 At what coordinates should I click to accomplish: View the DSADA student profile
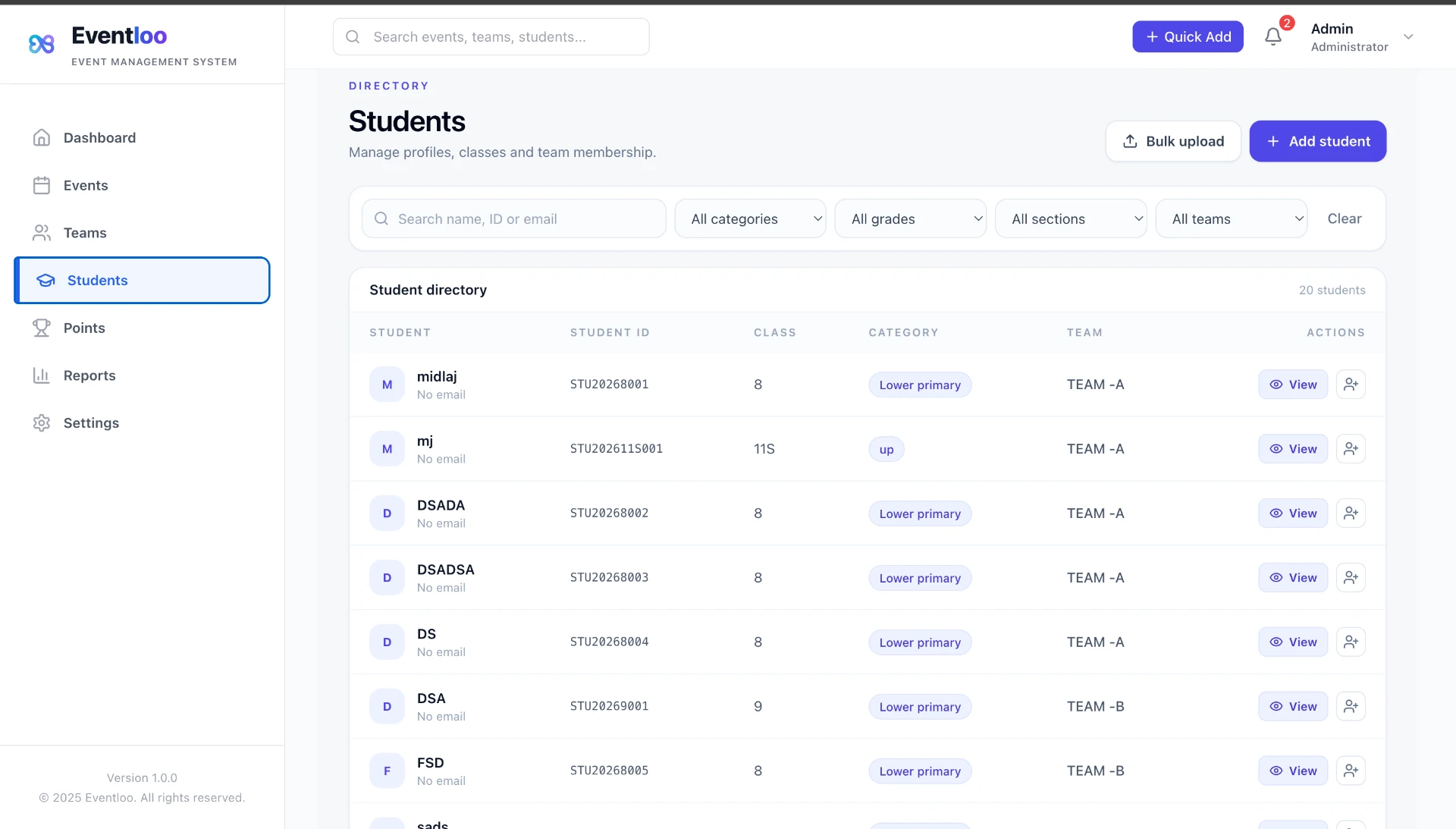[1293, 513]
